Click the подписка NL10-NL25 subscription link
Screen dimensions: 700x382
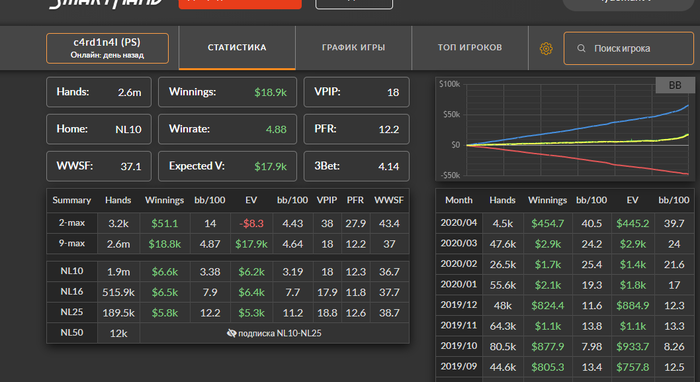279,333
